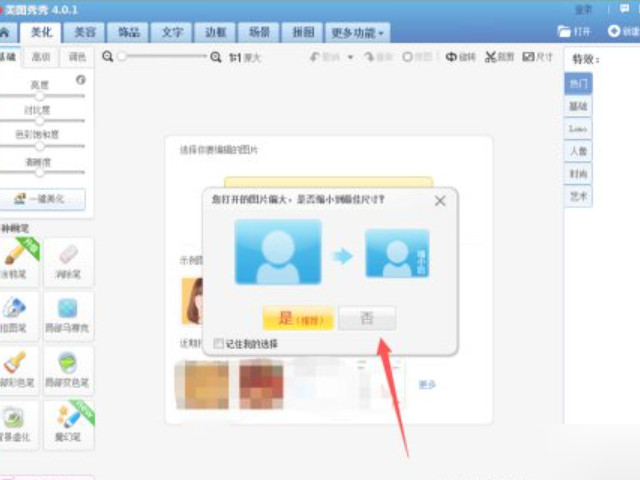Open the 边框 tab
This screenshot has width=640, height=480.
216,32
